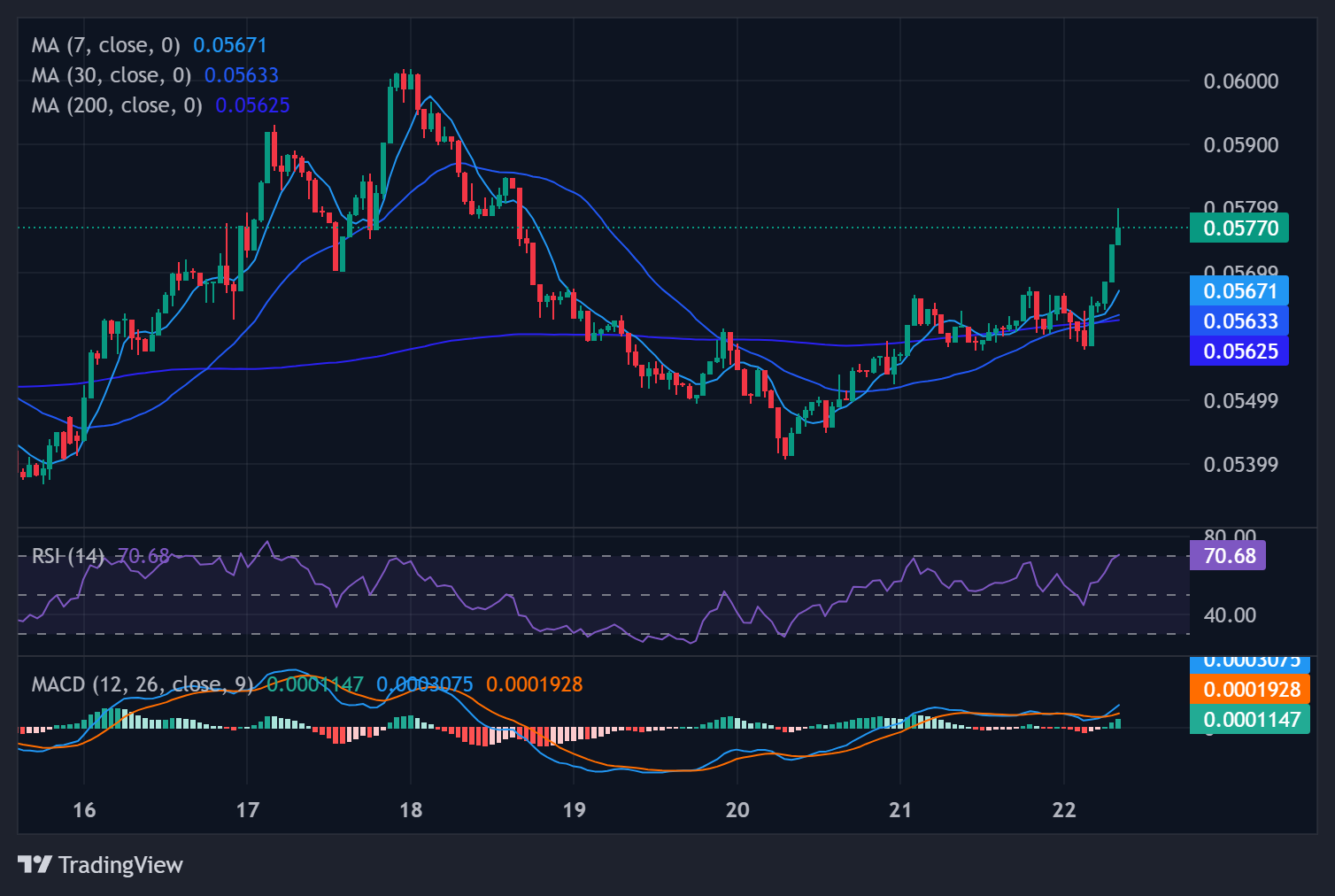Image resolution: width=1335 pixels, height=896 pixels.
Task: Click the 0.06000 price axis level
Action: point(1241,81)
